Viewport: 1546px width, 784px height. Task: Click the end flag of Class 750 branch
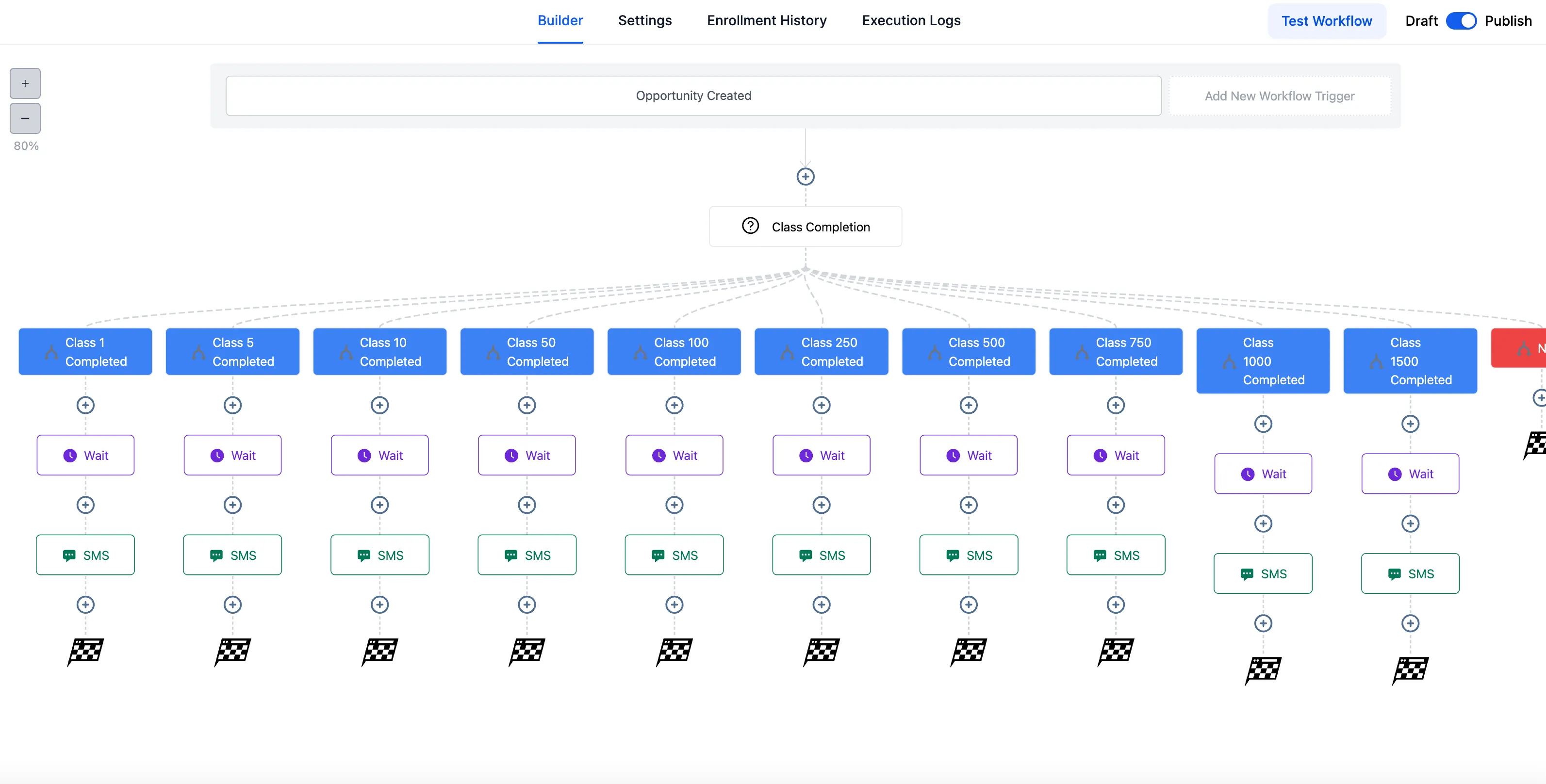1116,652
